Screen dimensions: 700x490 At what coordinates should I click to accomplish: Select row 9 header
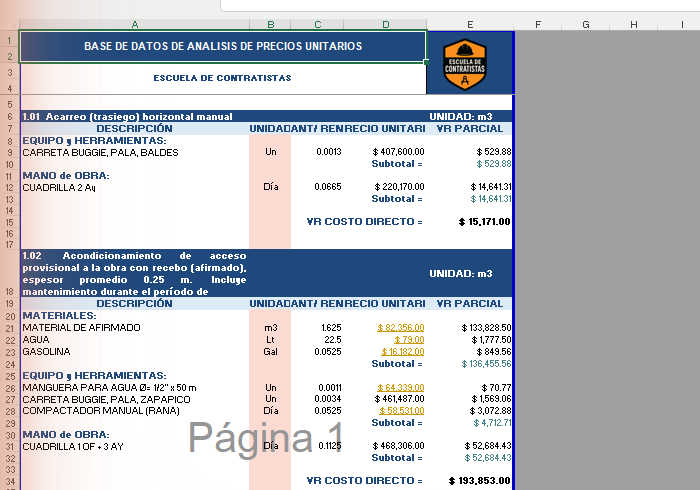(x=9, y=153)
